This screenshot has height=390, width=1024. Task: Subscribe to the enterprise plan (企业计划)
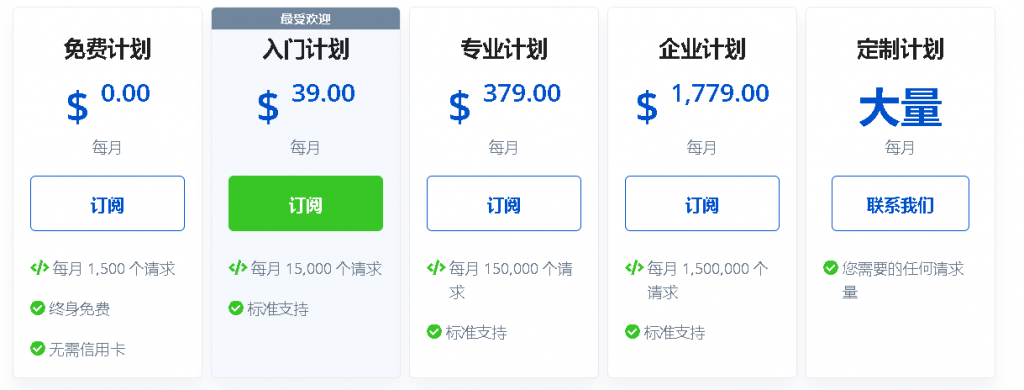coord(702,203)
